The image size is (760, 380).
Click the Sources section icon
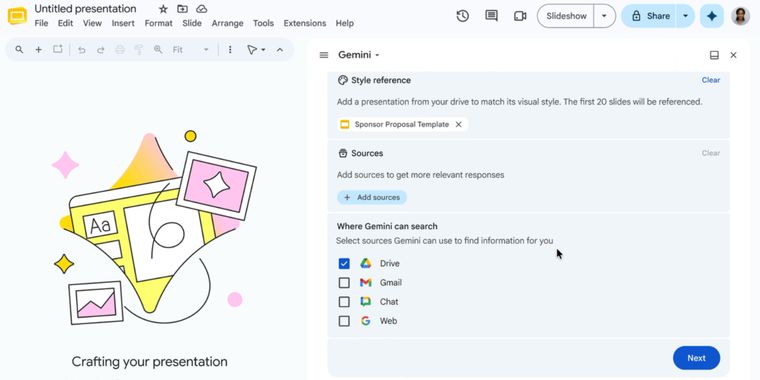click(343, 153)
